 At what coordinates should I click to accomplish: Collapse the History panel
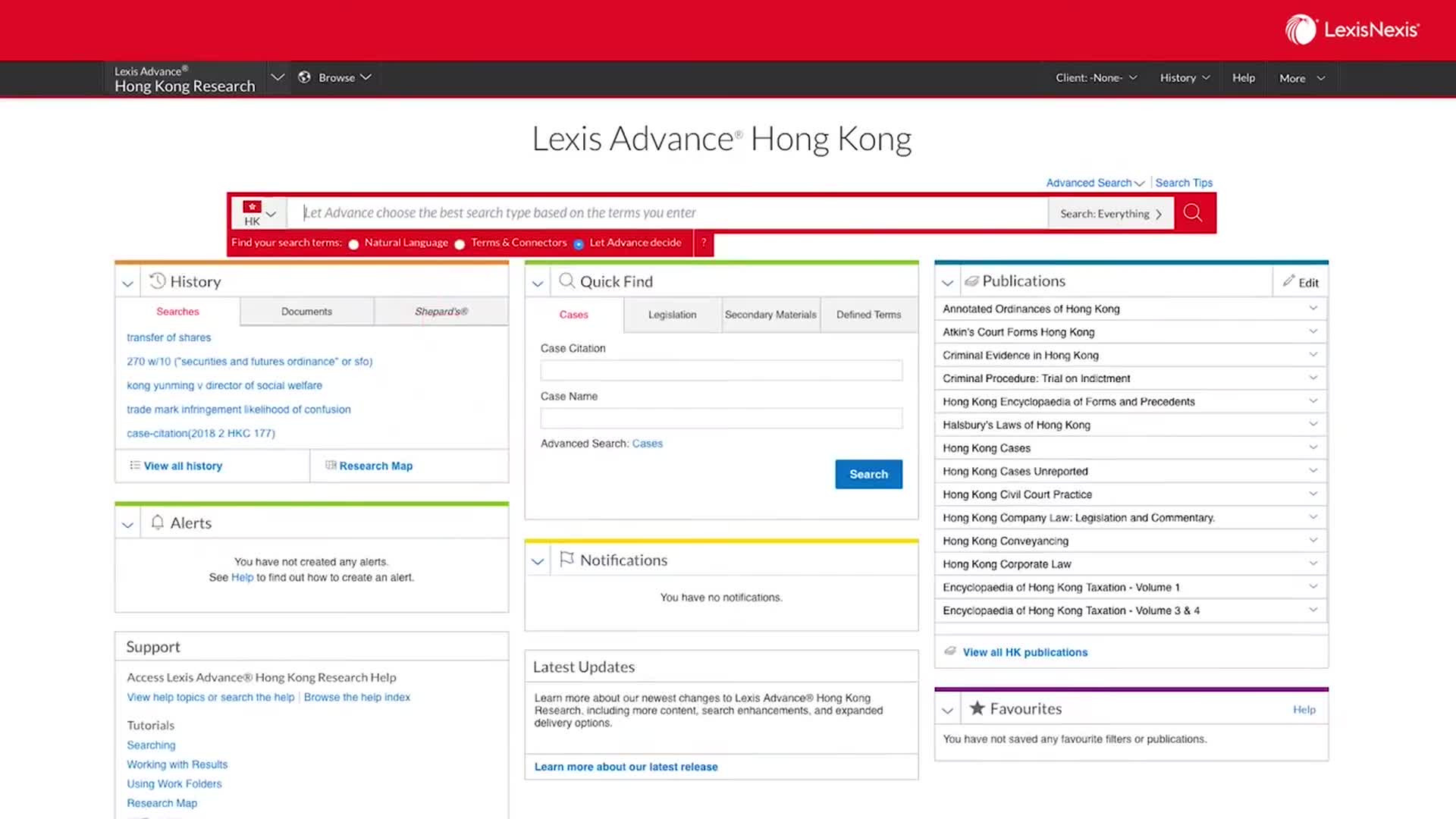tap(127, 283)
